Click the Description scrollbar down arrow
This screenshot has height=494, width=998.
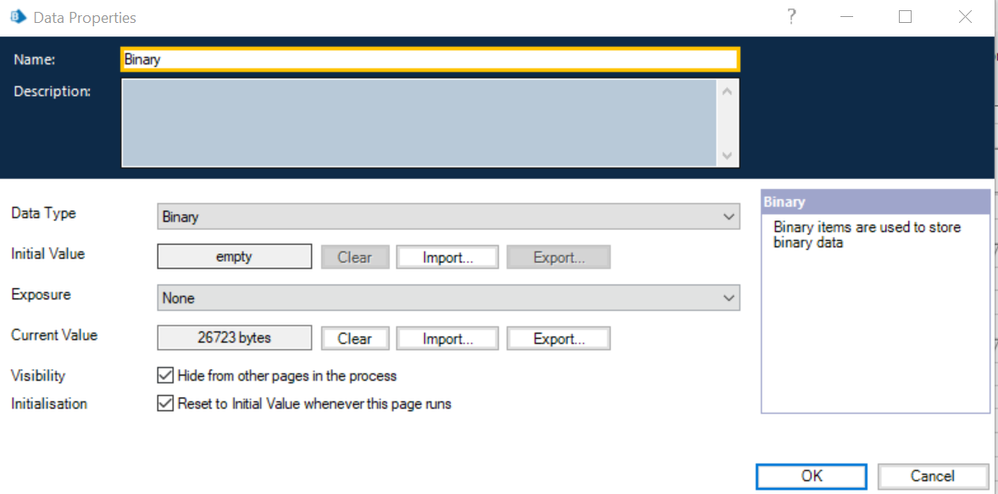click(728, 155)
